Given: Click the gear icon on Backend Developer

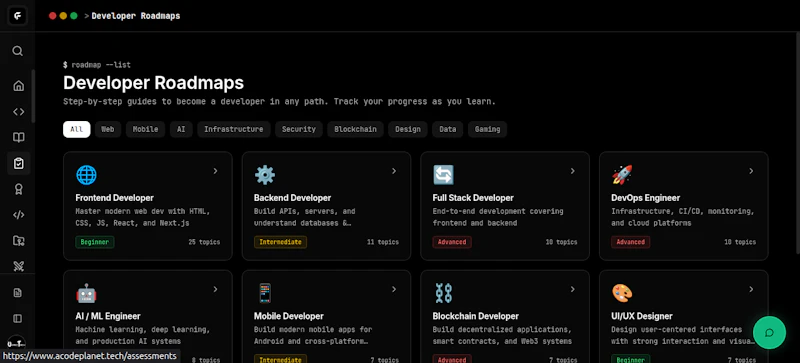Looking at the screenshot, I should tap(265, 175).
